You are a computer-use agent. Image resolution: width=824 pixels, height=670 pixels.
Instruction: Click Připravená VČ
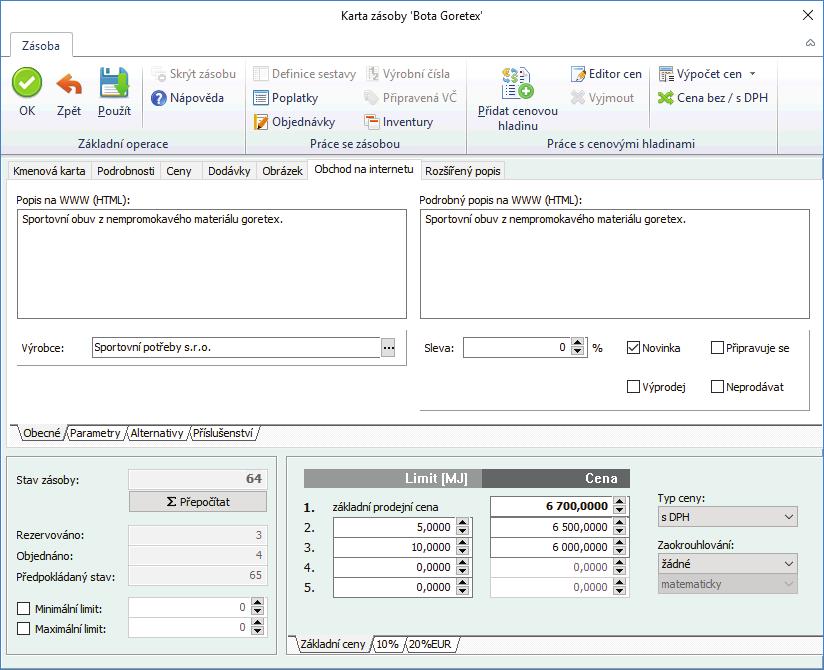tap(410, 98)
